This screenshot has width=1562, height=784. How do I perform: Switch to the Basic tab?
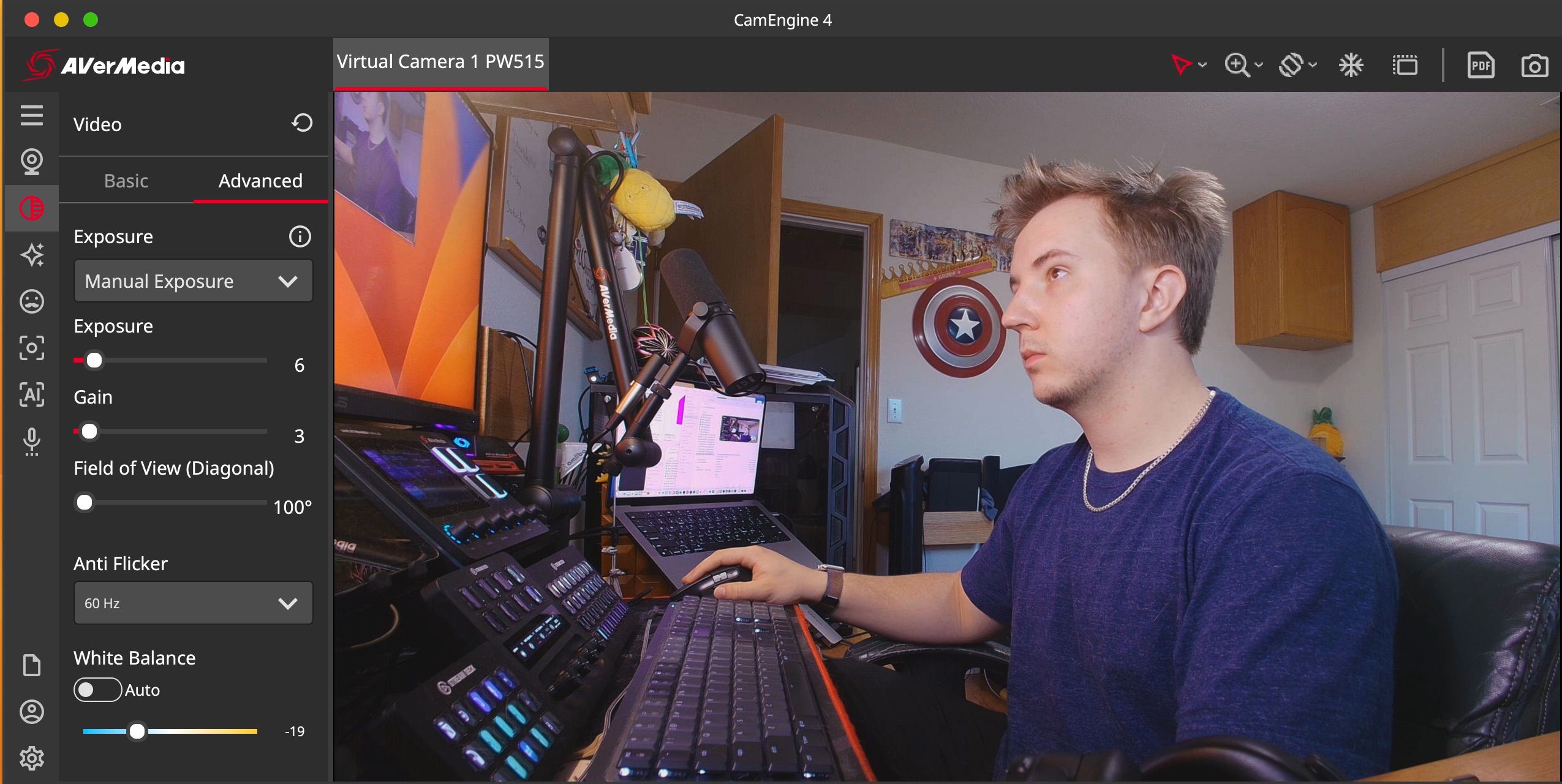click(x=126, y=181)
